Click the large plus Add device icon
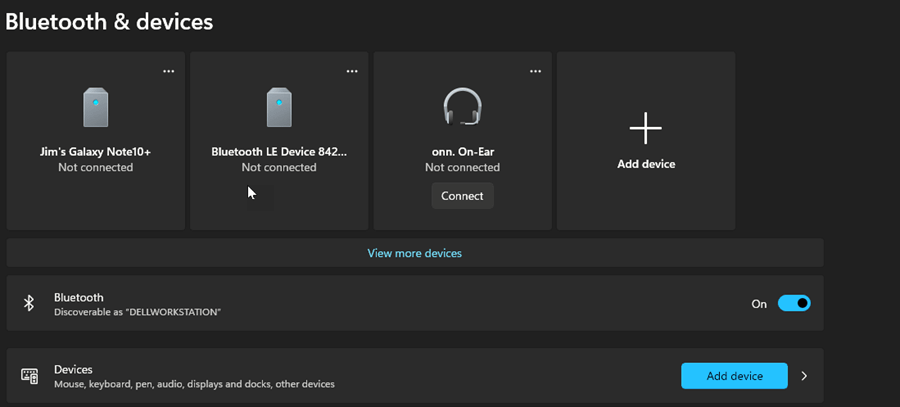The width and height of the screenshot is (900, 407). pyautogui.click(x=646, y=128)
